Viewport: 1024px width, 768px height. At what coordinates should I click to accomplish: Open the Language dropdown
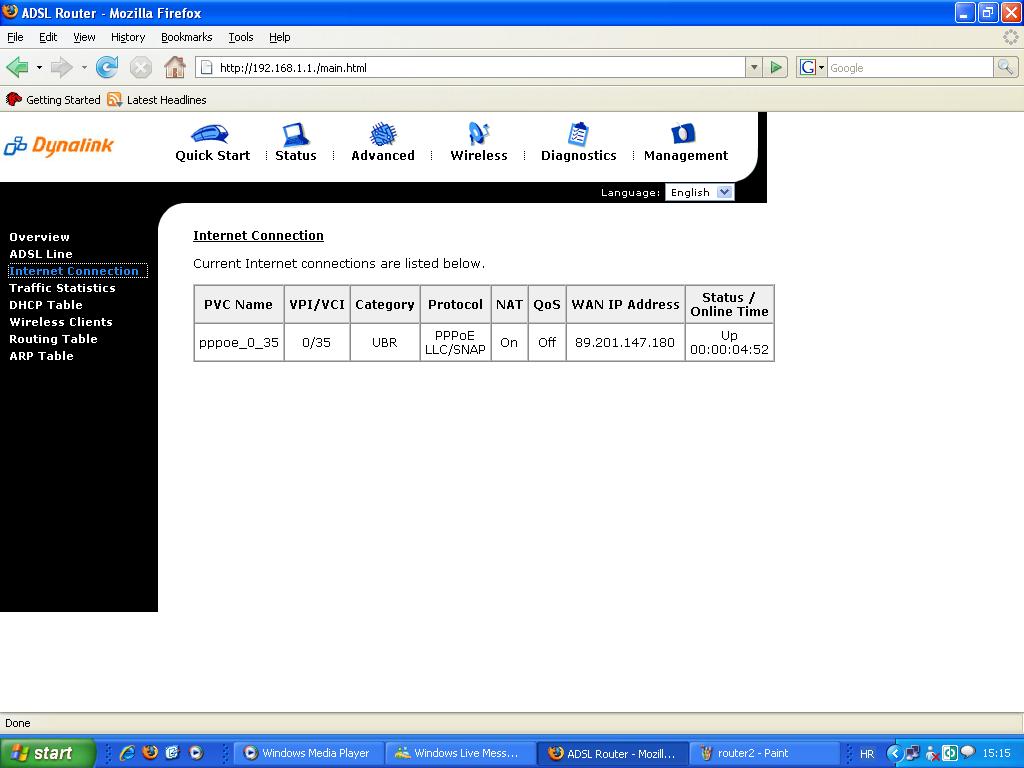coord(699,192)
